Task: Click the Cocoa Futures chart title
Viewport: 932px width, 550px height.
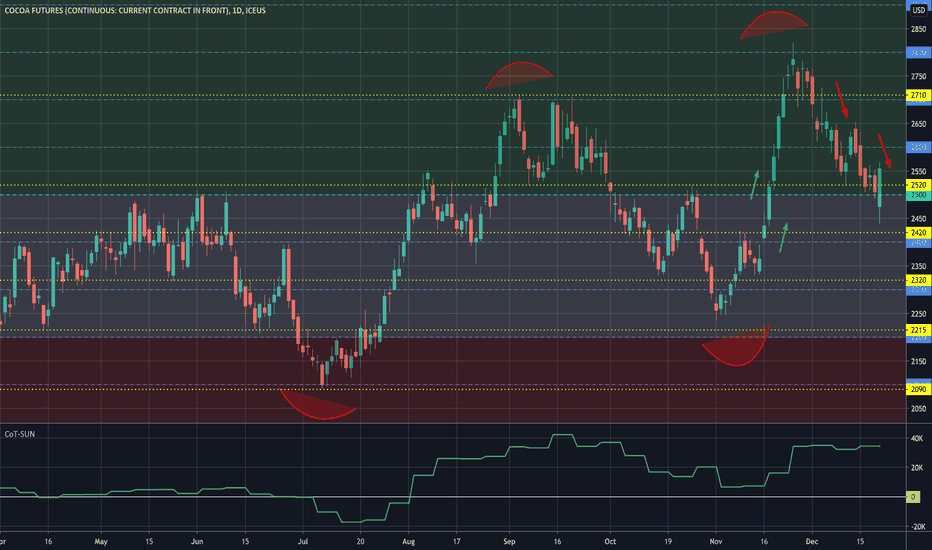Action: click(x=135, y=11)
